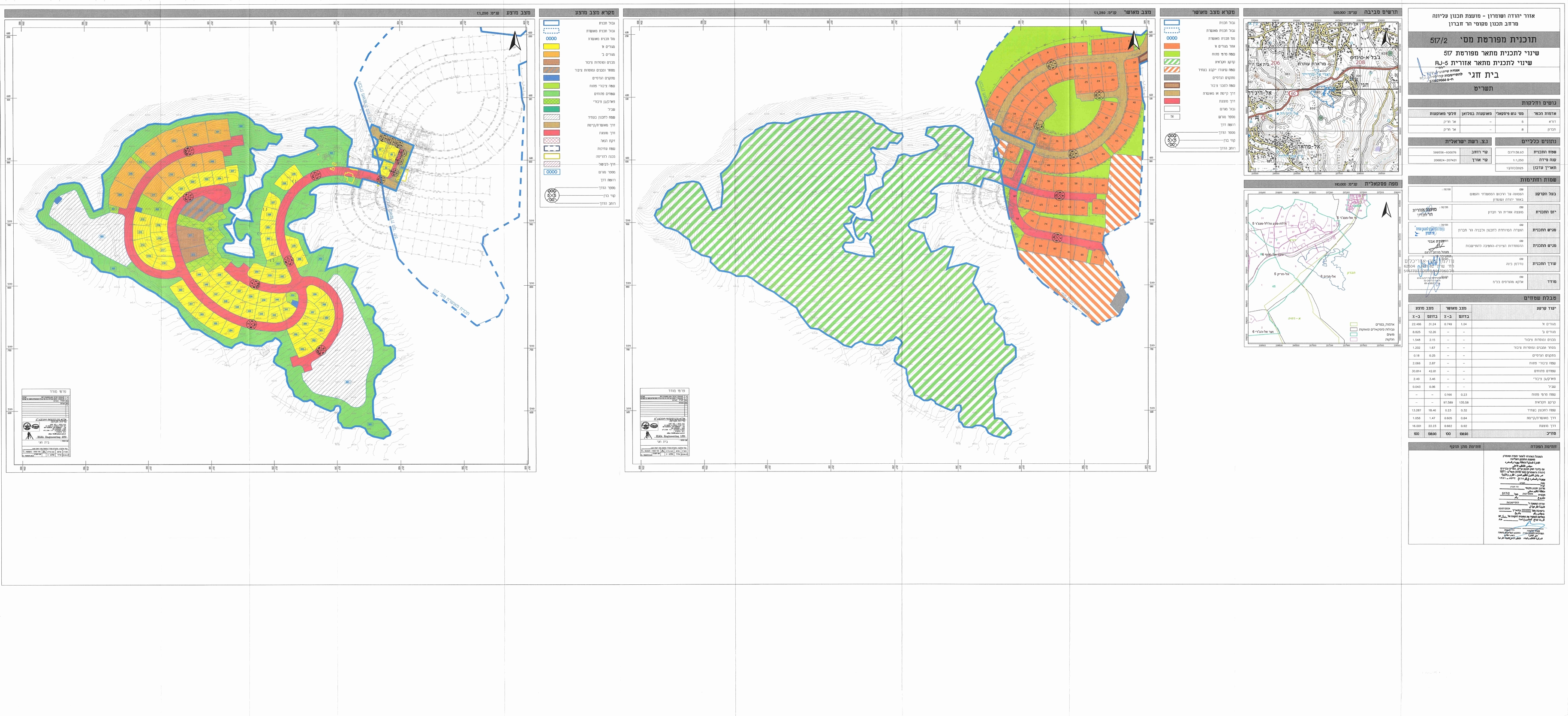This screenshot has height=716, width=1568.
Task: Click the blue 'מתקנים הנדסיים' swatch in the proposed legend
Action: pos(551,78)
